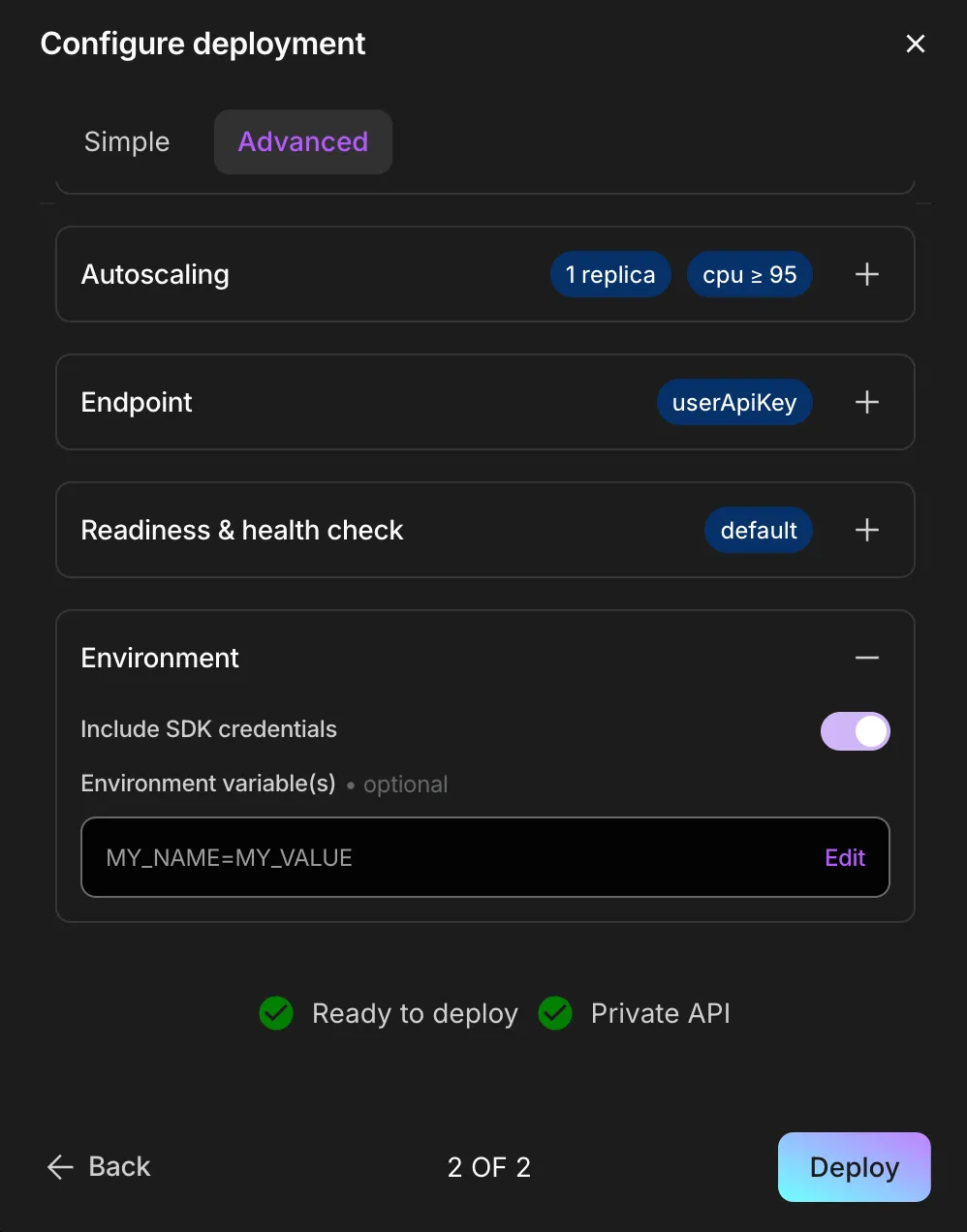Click the 2 OF 2 step indicator
The image size is (967, 1232).
coord(489,1167)
